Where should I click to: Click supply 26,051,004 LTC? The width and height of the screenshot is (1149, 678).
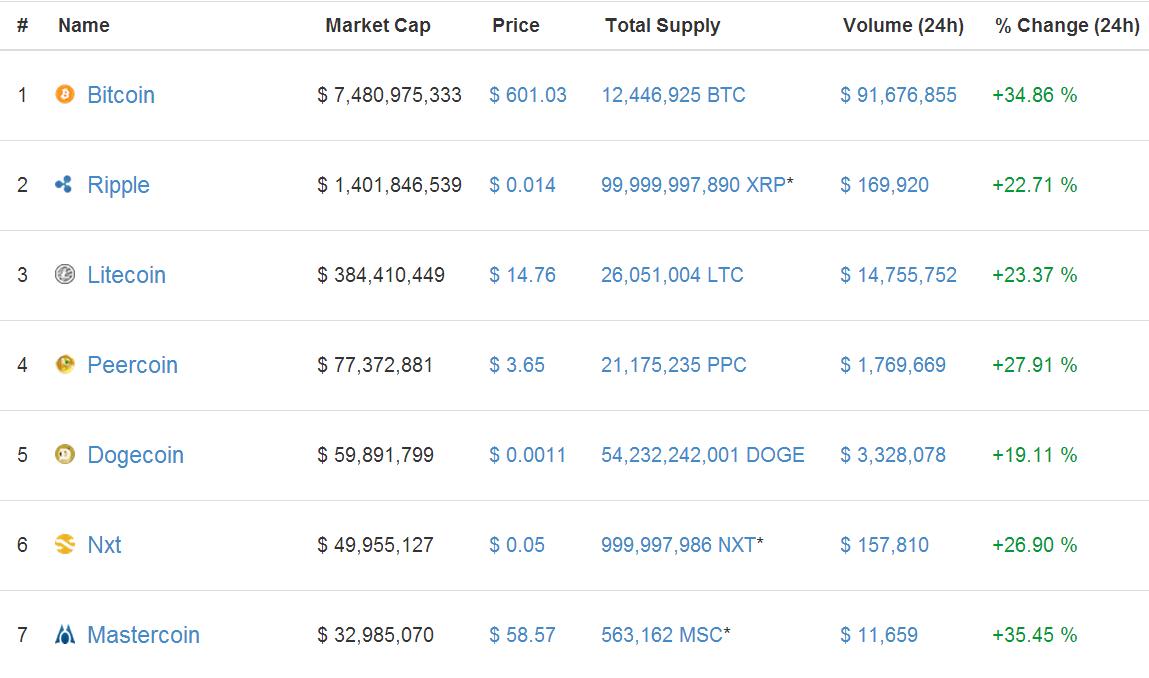672,275
